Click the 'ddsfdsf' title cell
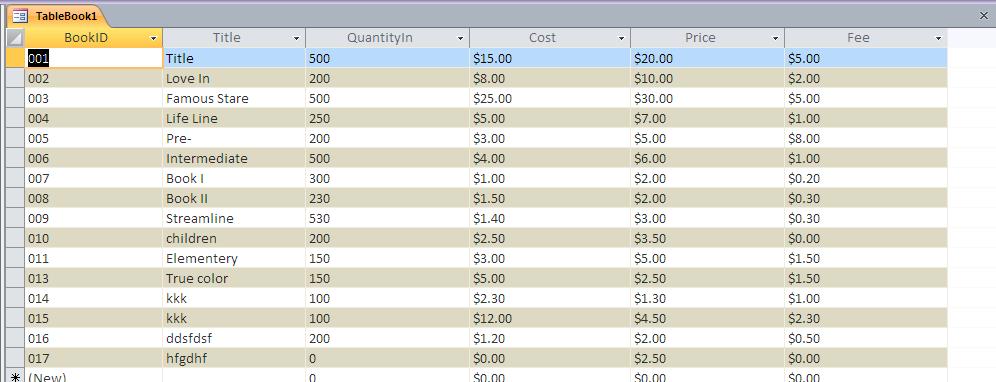This screenshot has width=996, height=382. click(234, 338)
